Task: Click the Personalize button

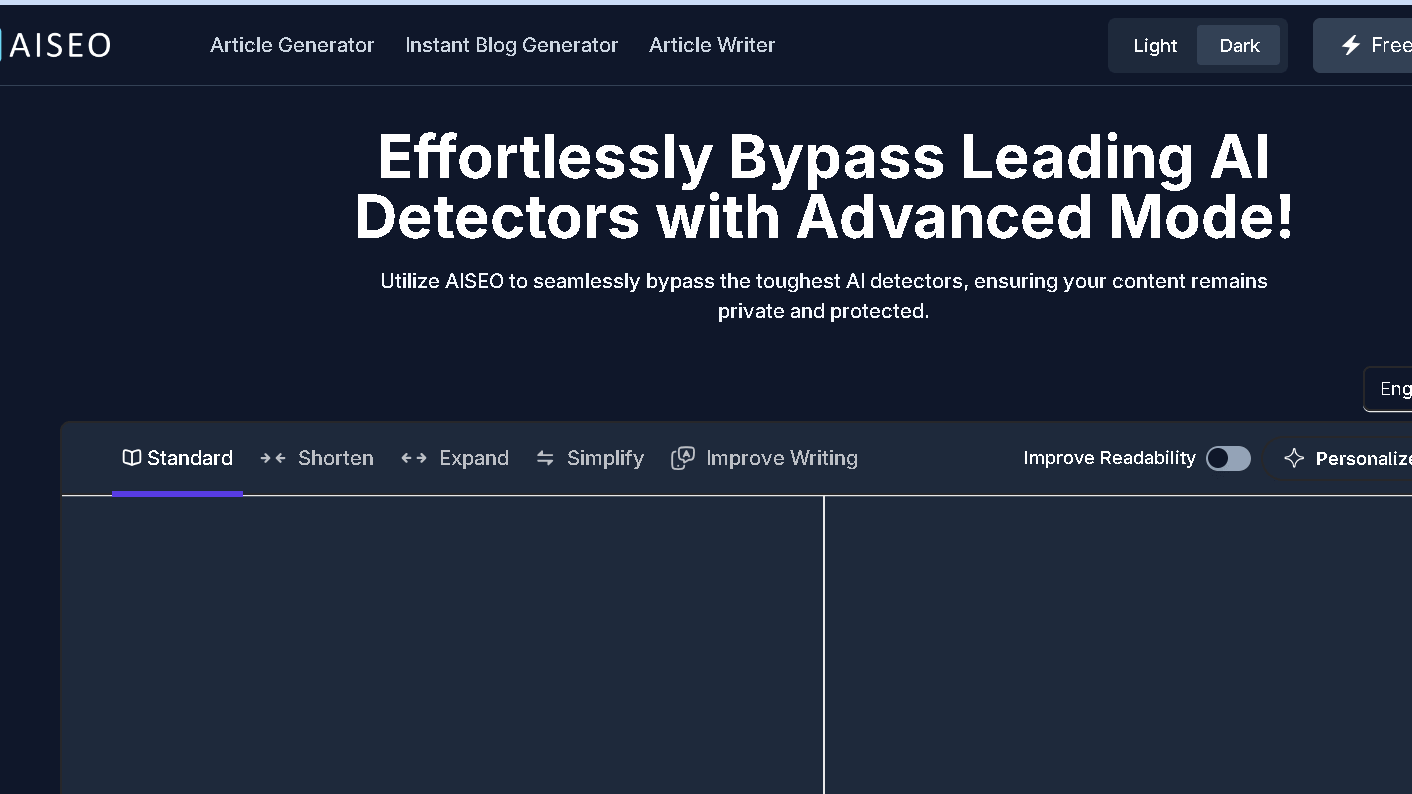Action: [1340, 458]
